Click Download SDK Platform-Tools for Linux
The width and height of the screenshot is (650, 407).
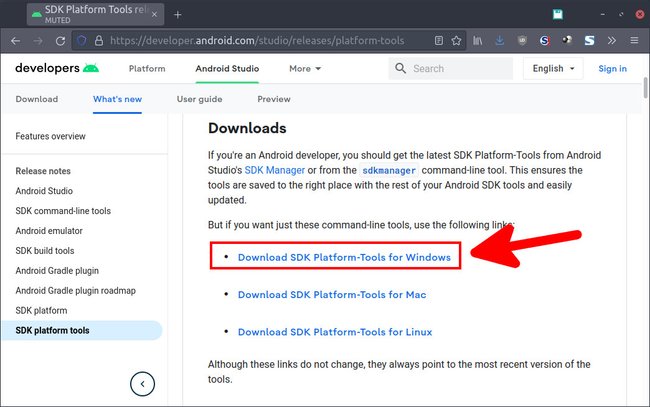pyautogui.click(x=335, y=332)
